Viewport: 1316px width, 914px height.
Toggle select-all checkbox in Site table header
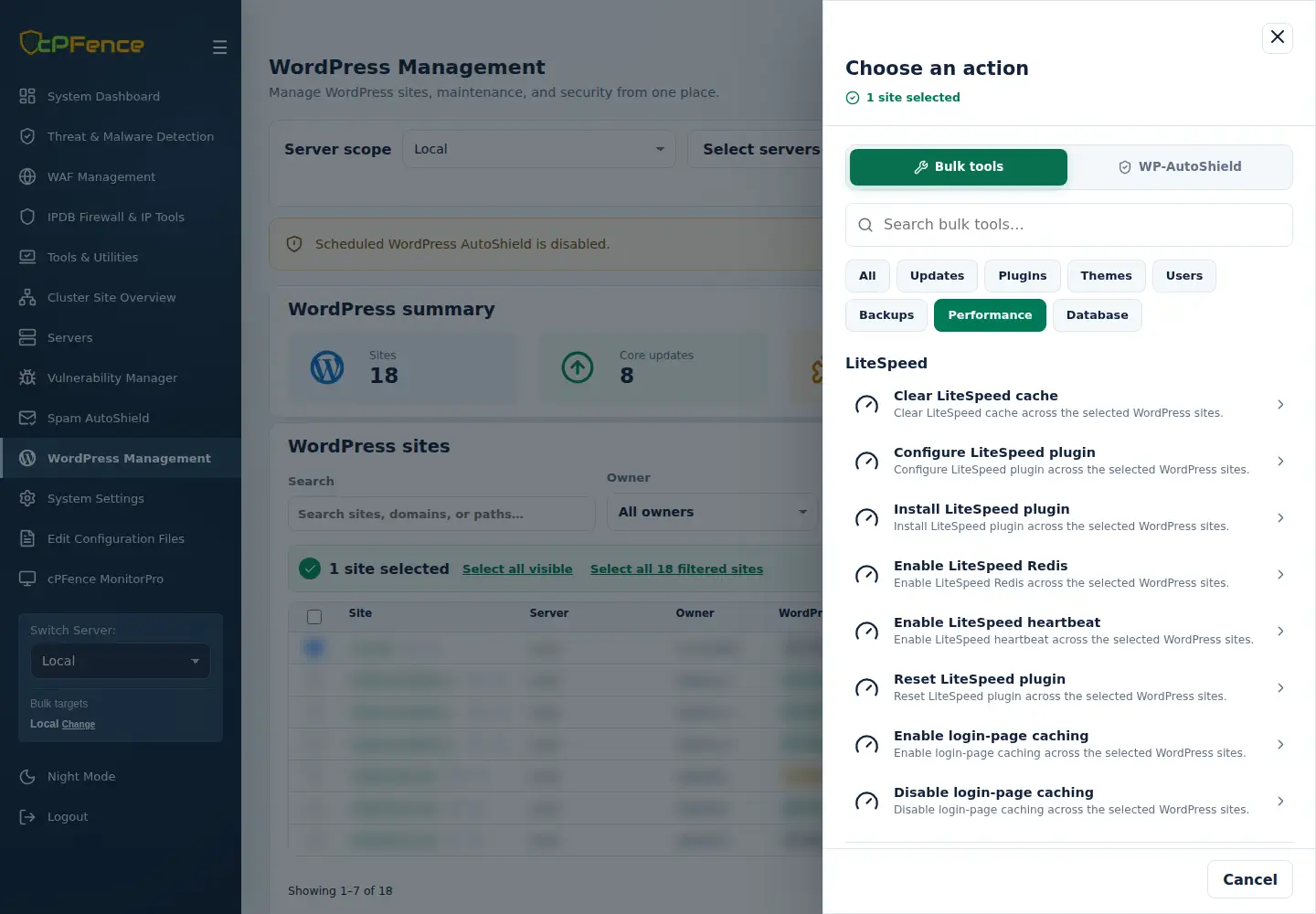pyautogui.click(x=314, y=616)
